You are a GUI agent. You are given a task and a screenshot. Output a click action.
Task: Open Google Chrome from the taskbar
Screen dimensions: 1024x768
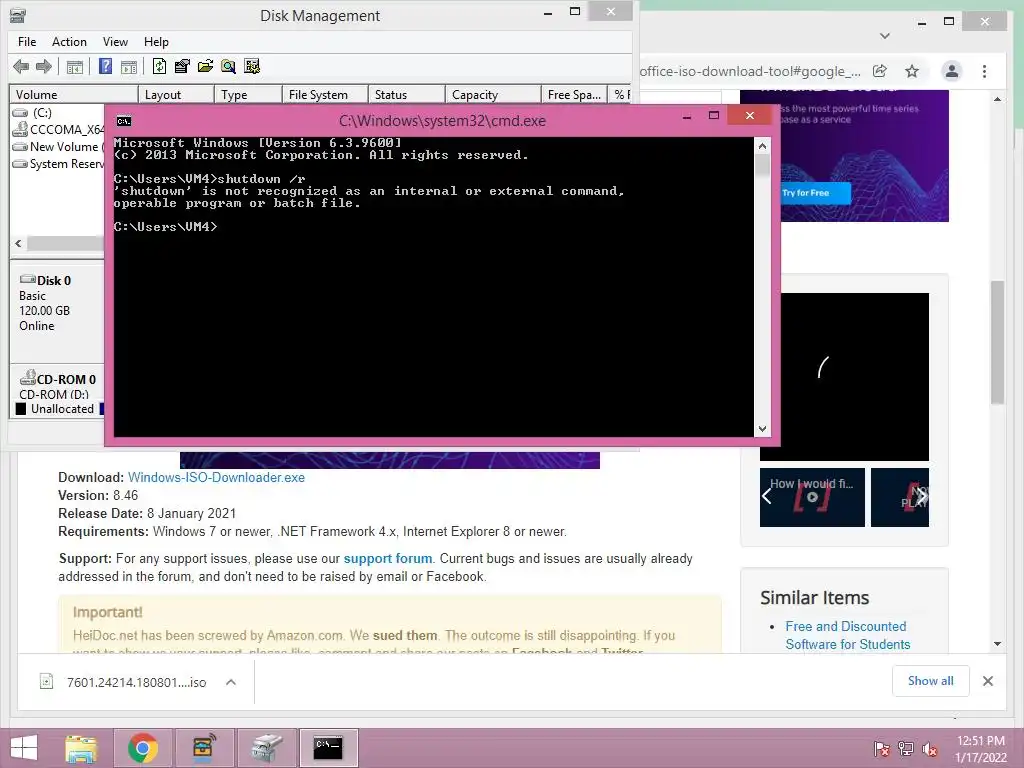(142, 748)
